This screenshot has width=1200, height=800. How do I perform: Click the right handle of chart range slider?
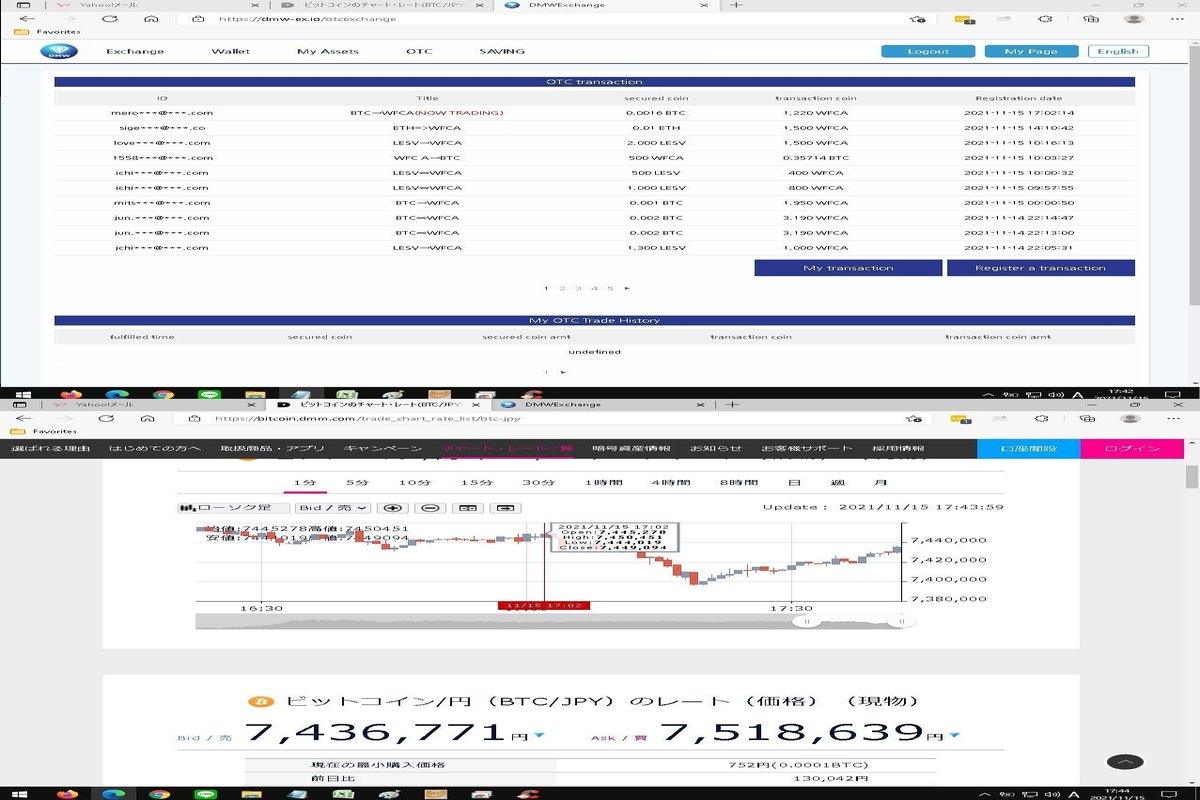point(901,621)
